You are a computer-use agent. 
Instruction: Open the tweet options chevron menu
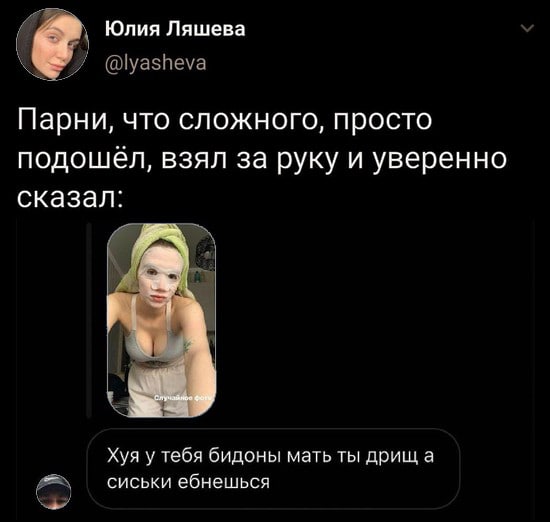coord(527,28)
